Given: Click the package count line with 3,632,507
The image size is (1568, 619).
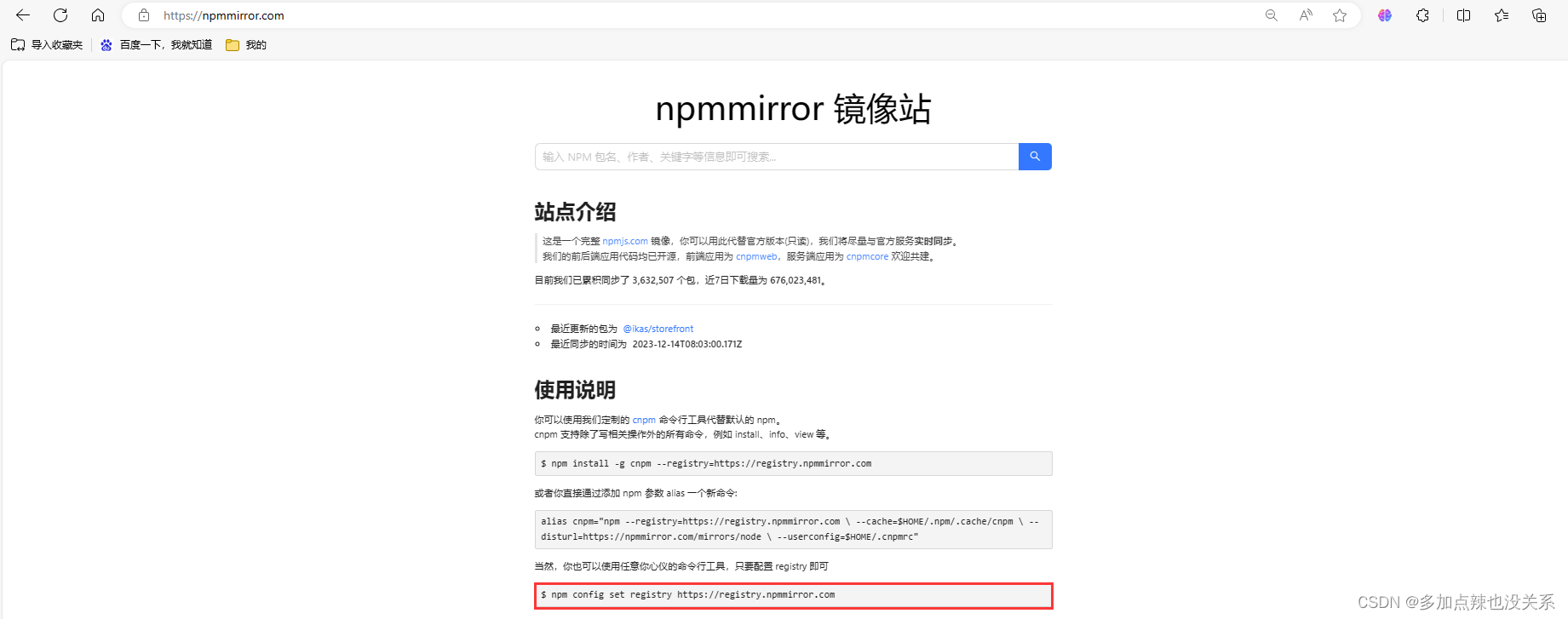Looking at the screenshot, I should click(x=681, y=280).
